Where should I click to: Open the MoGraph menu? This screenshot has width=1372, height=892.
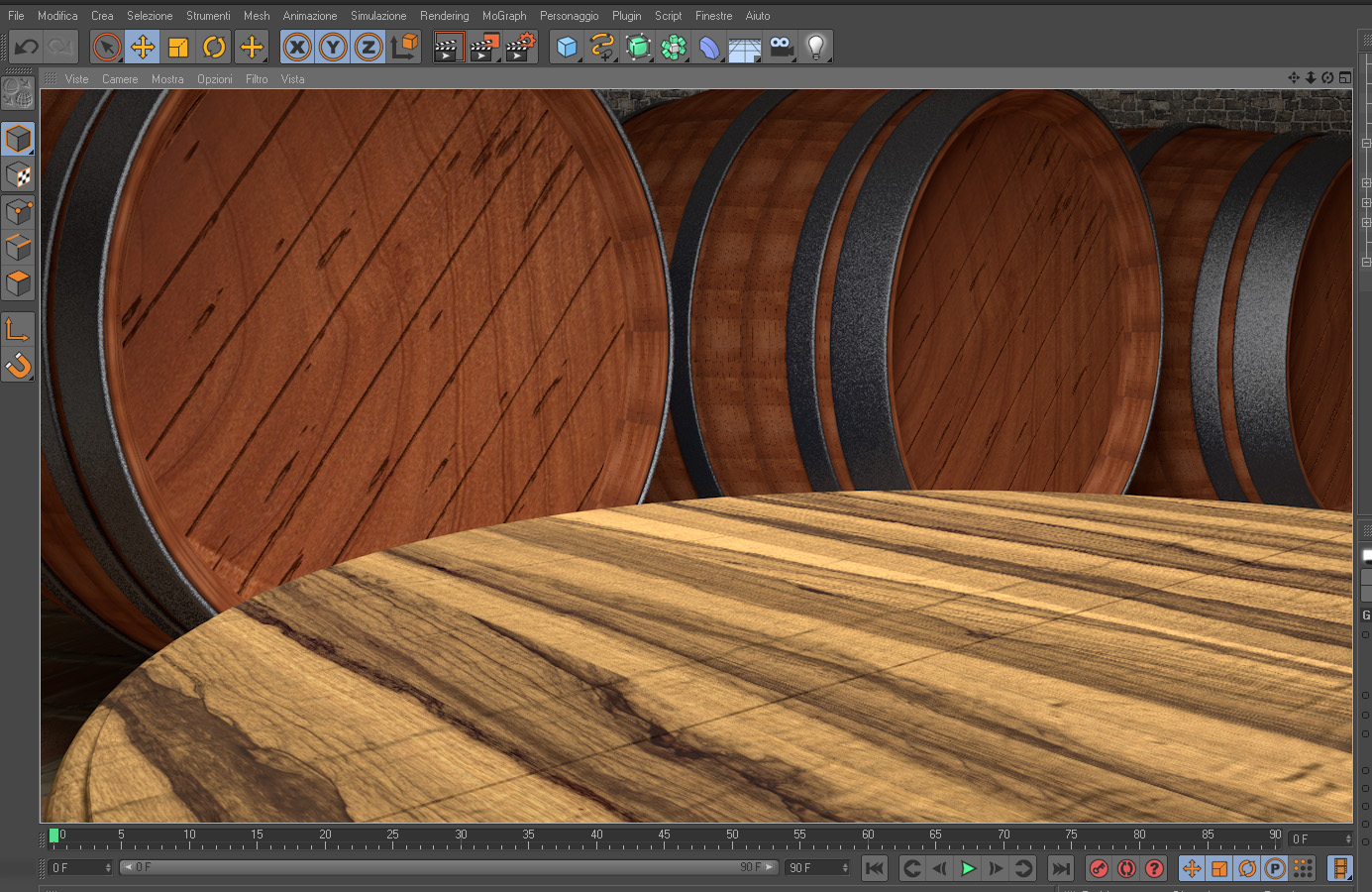504,16
